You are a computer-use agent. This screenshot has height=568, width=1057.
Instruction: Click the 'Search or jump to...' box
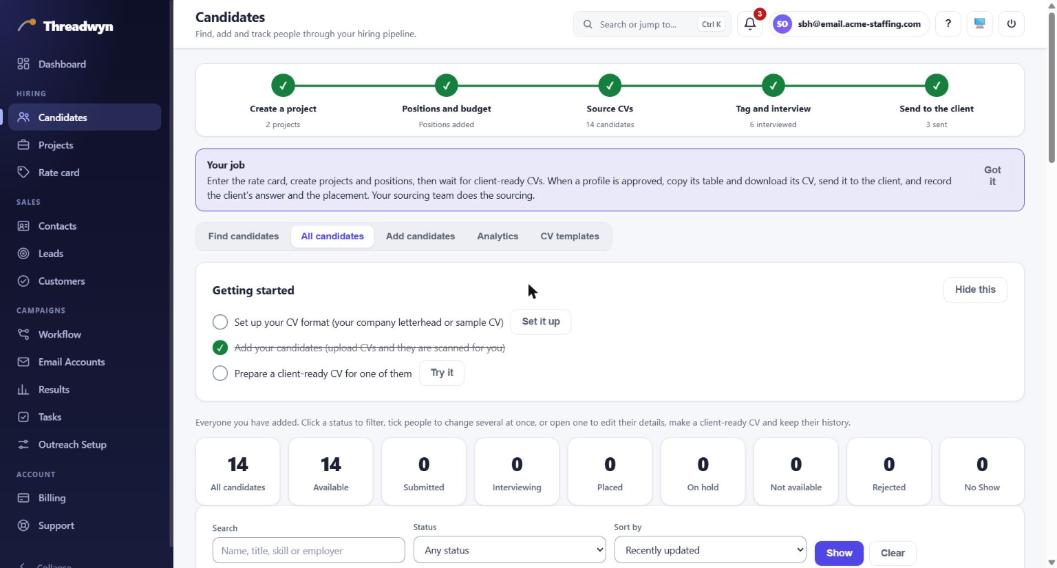[x=652, y=24]
